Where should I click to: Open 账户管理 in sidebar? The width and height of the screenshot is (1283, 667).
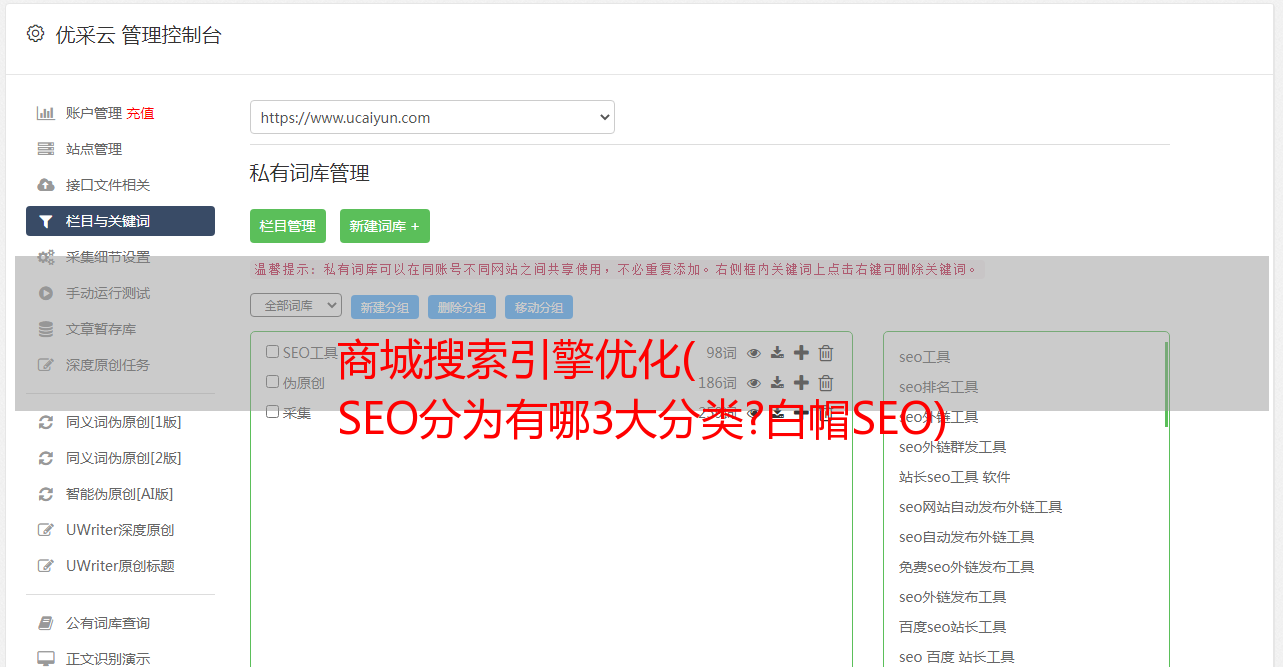pos(94,113)
